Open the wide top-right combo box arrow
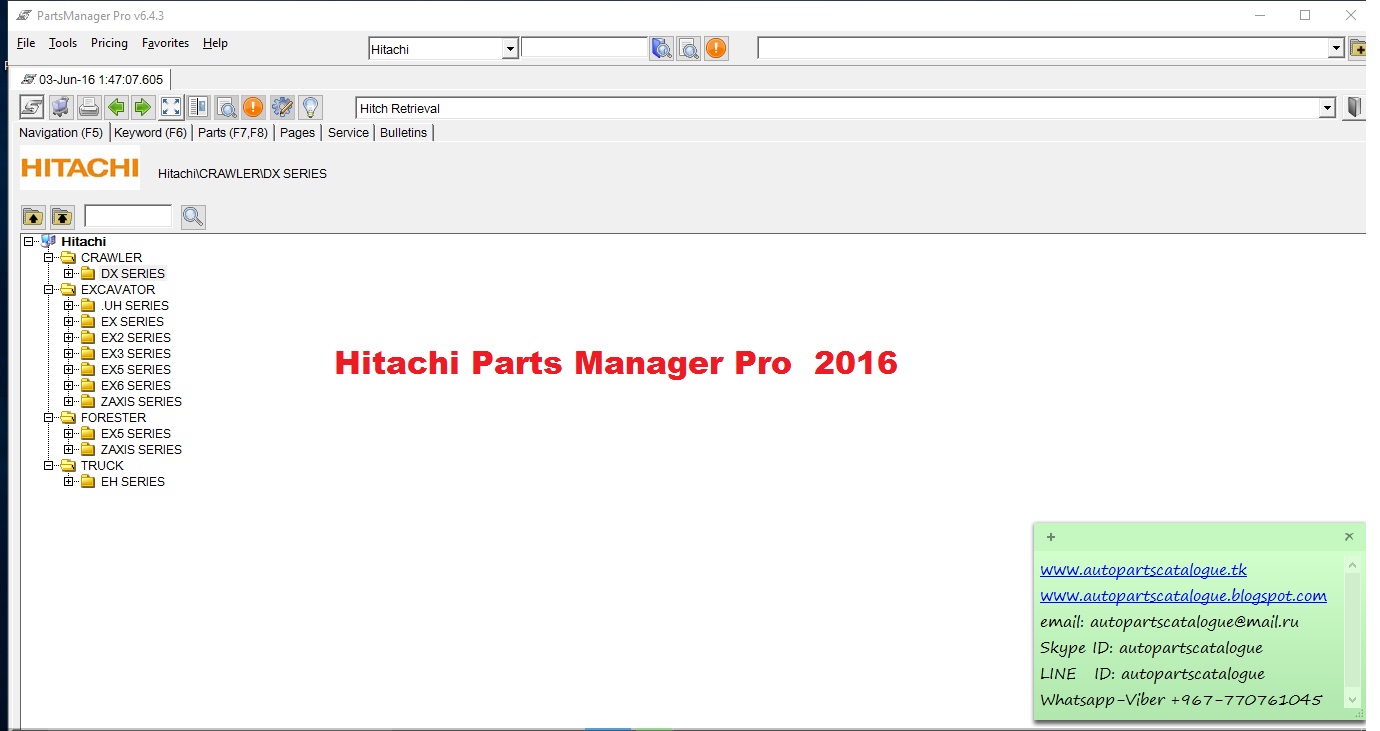Viewport: 1380px width, 731px height. (1336, 48)
